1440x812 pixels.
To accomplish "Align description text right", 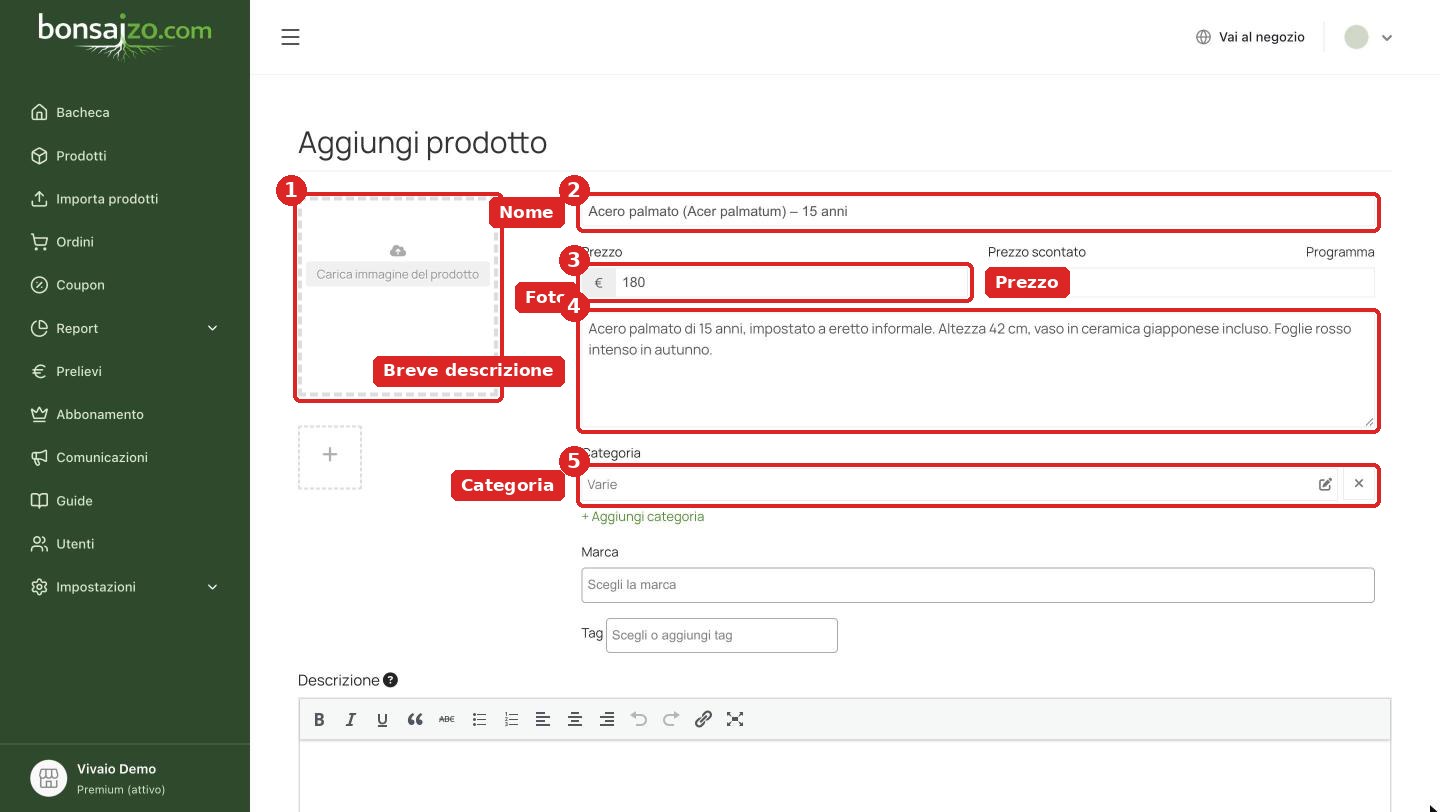I will pos(607,719).
